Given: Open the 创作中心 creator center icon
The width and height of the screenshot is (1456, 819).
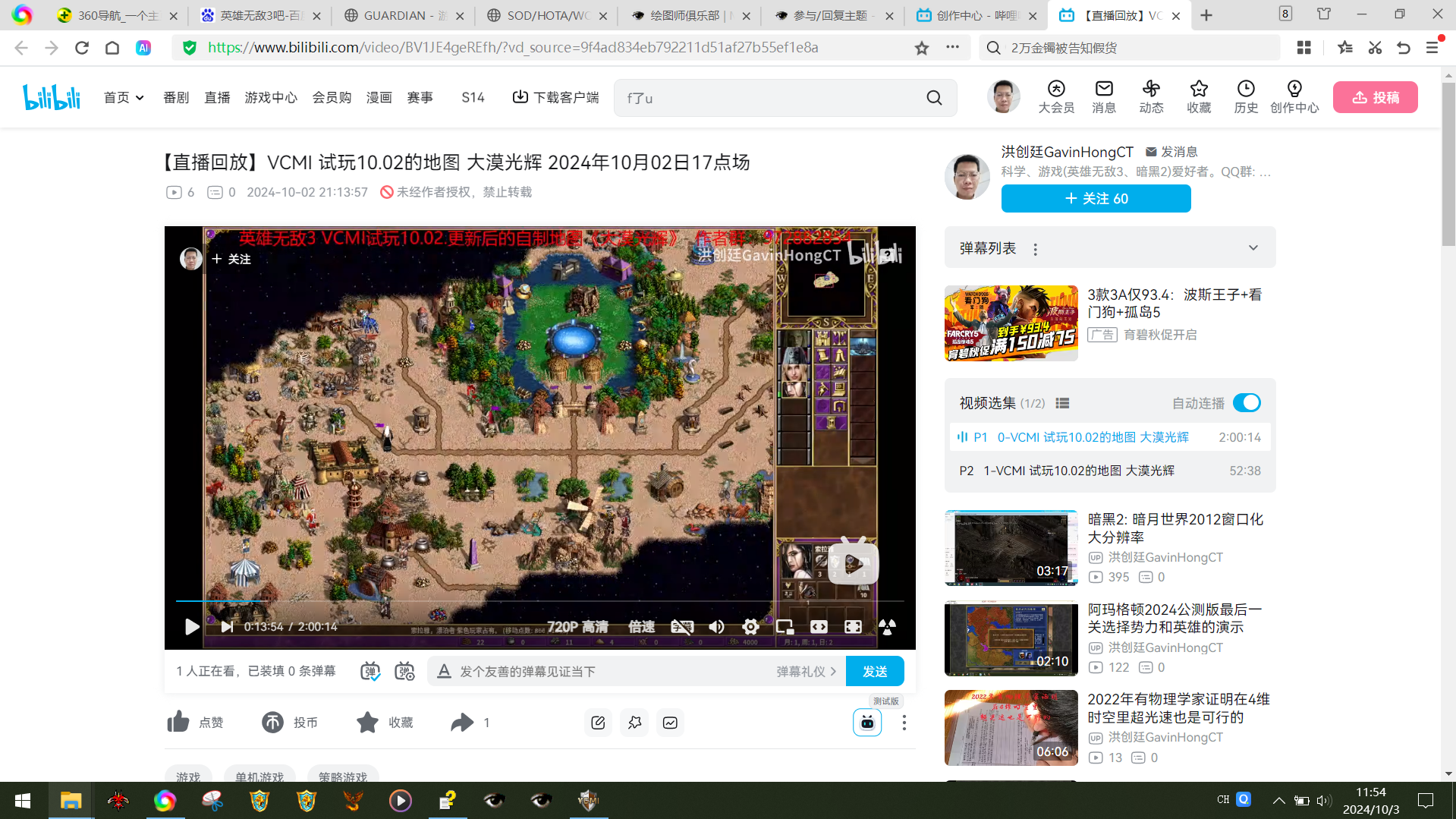Looking at the screenshot, I should point(1294,97).
